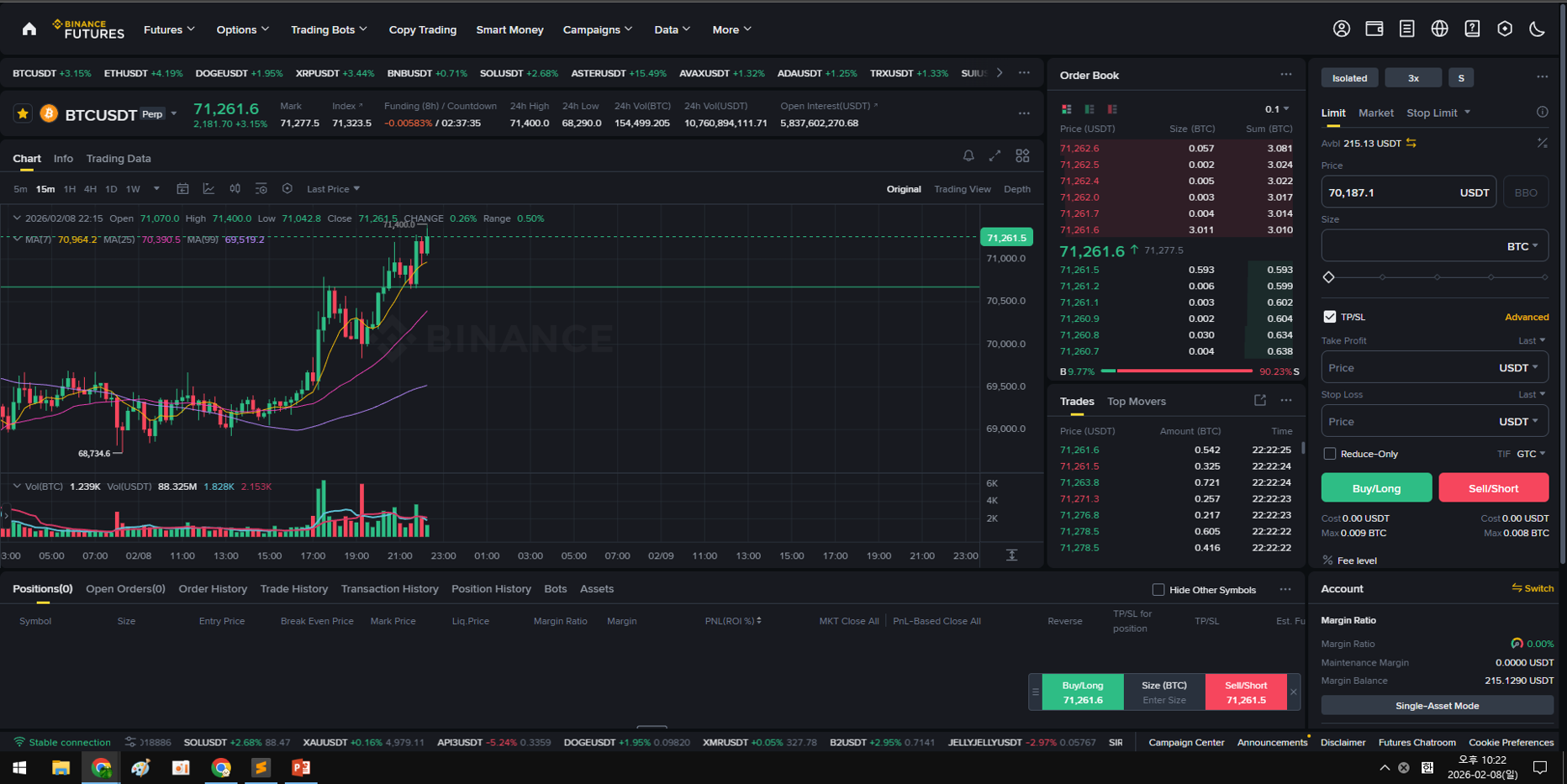Open the help question-mark icon
1567x784 pixels.
[1472, 29]
